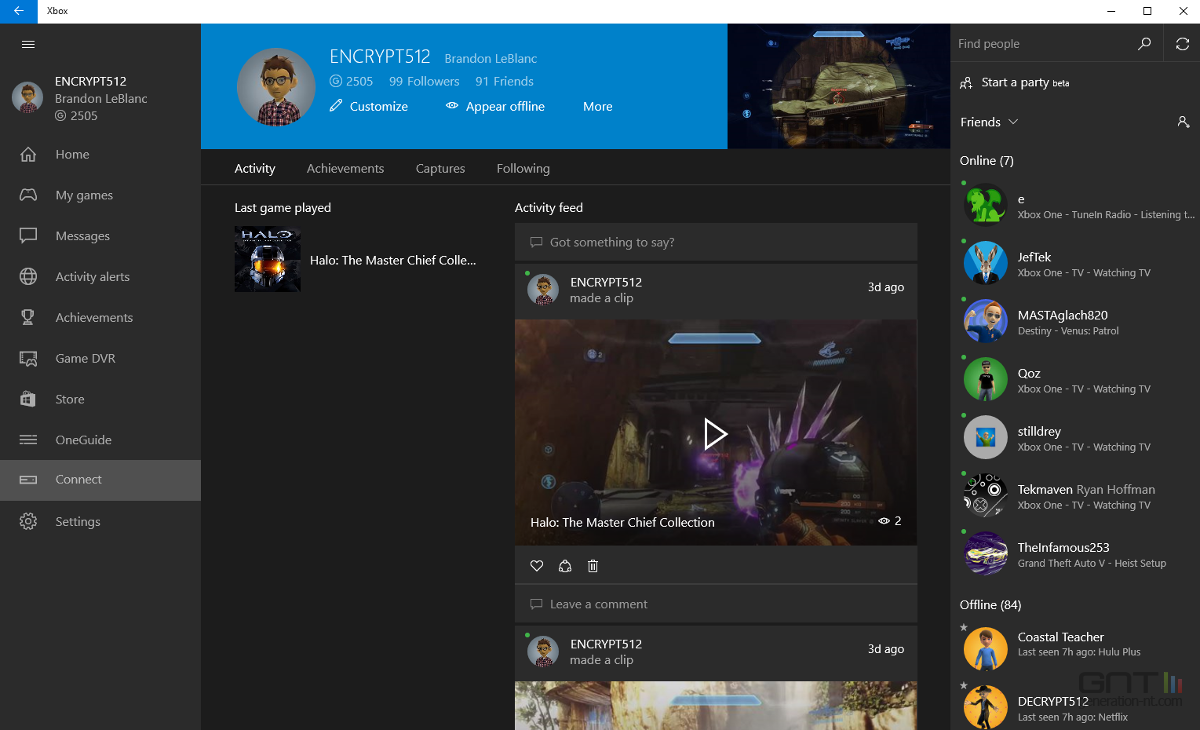Viewport: 1200px width, 730px height.
Task: Select friend Qoz
Action: [1075, 380]
